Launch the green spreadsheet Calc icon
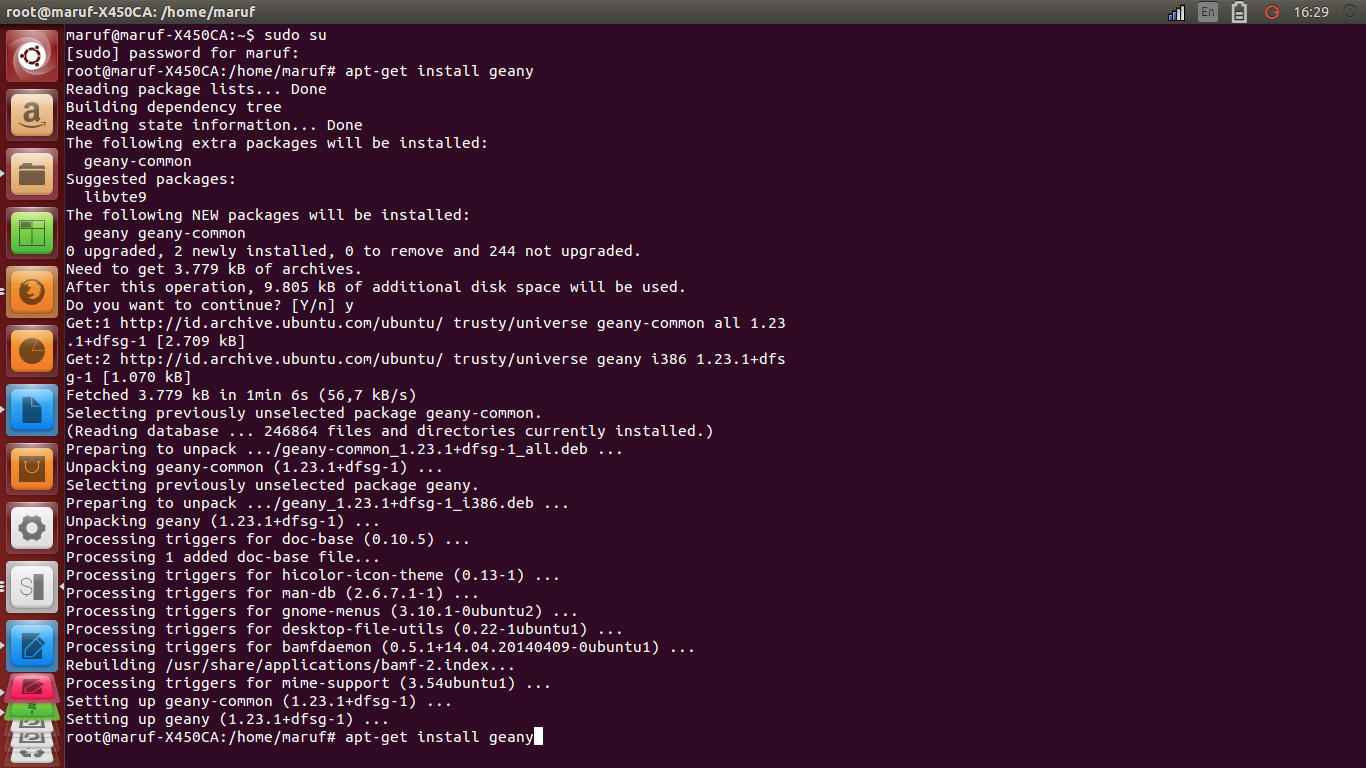 click(32, 233)
